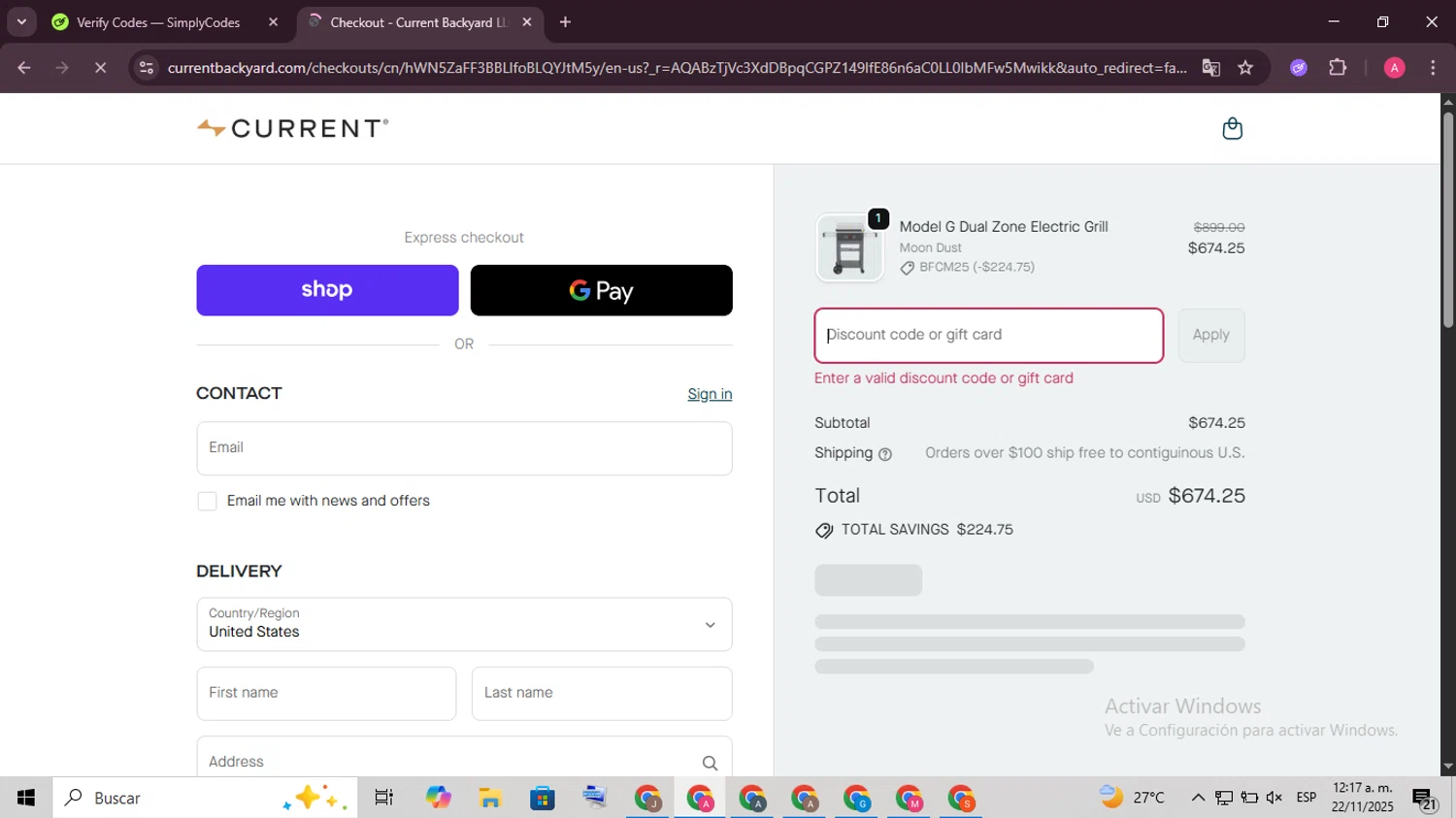1456x818 pixels.
Task: Click the Windows search box Buscar
Action: tap(205, 798)
